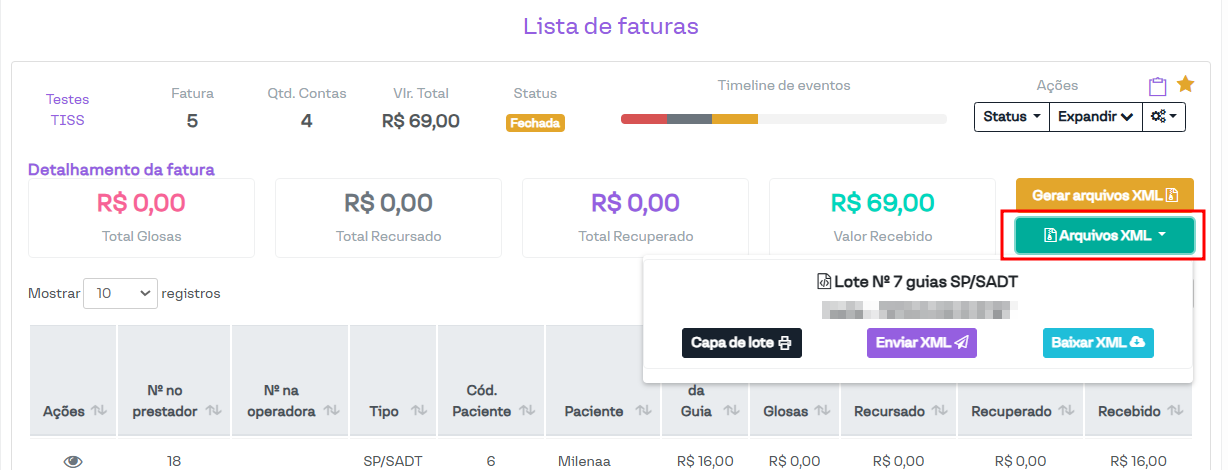This screenshot has height=470, width=1228.
Task: Toggle the Arquivos XML dropdown
Action: (x=1104, y=236)
